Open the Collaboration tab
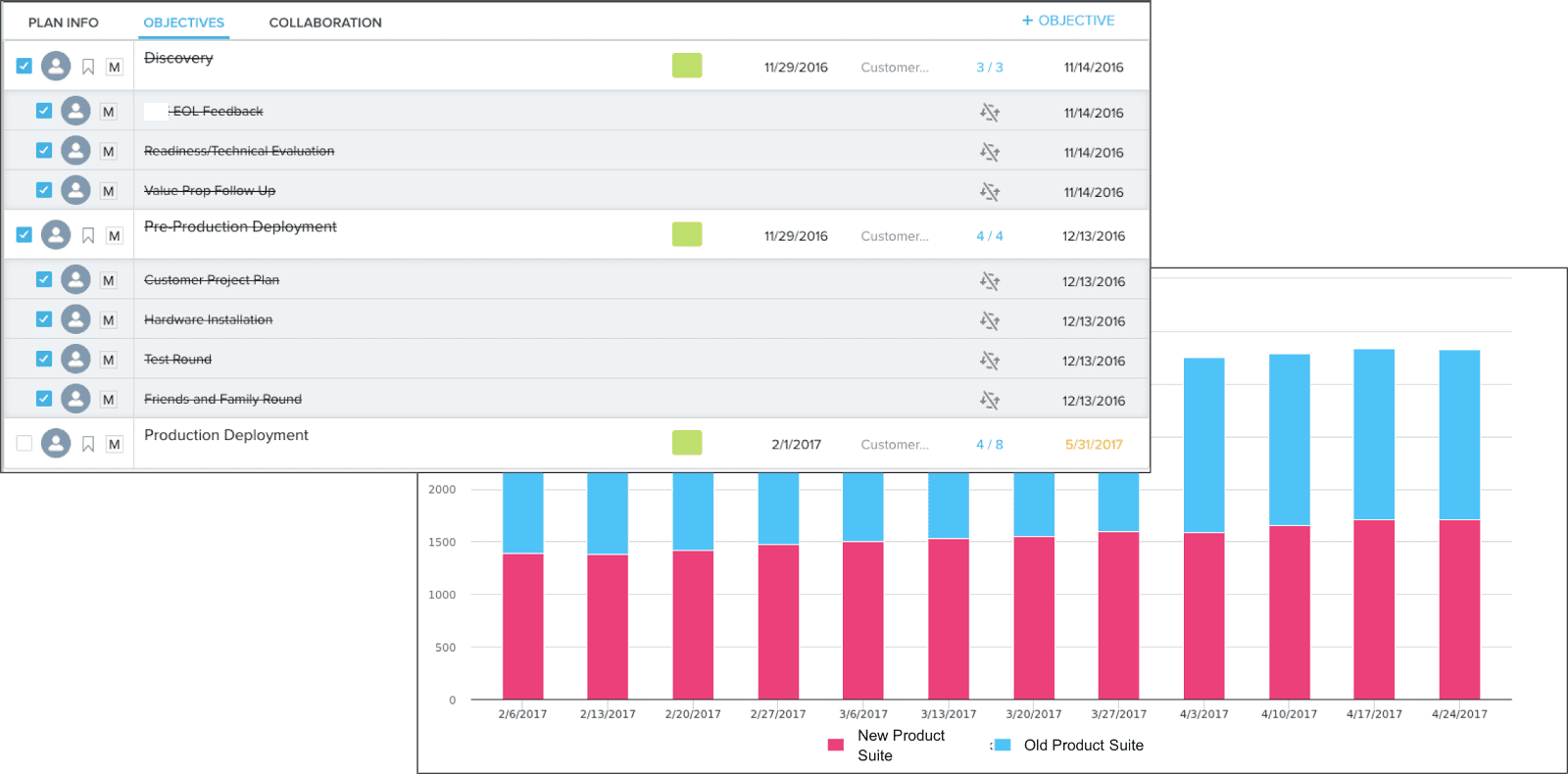This screenshot has width=1568, height=774. pos(325,23)
